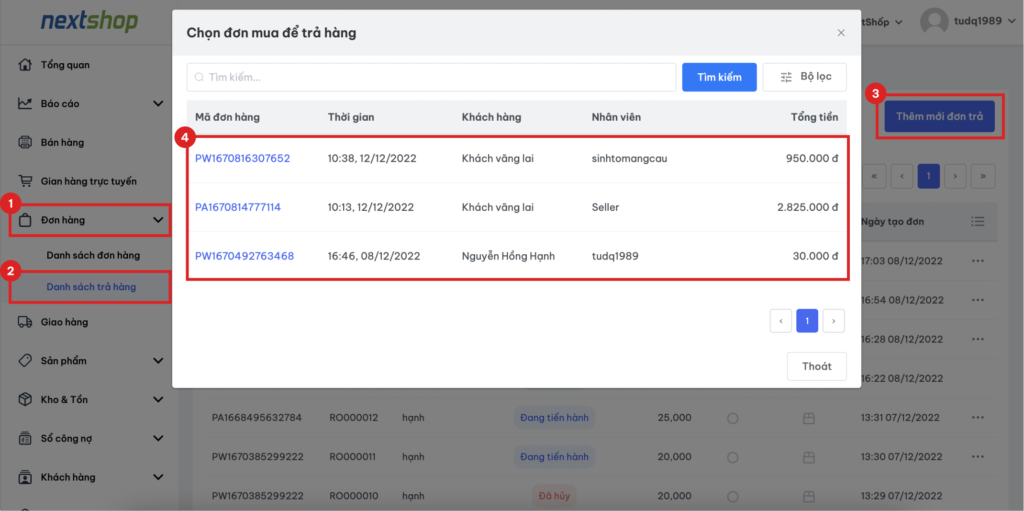Click the Thoát button
The image size is (1024, 511).
pos(816,366)
